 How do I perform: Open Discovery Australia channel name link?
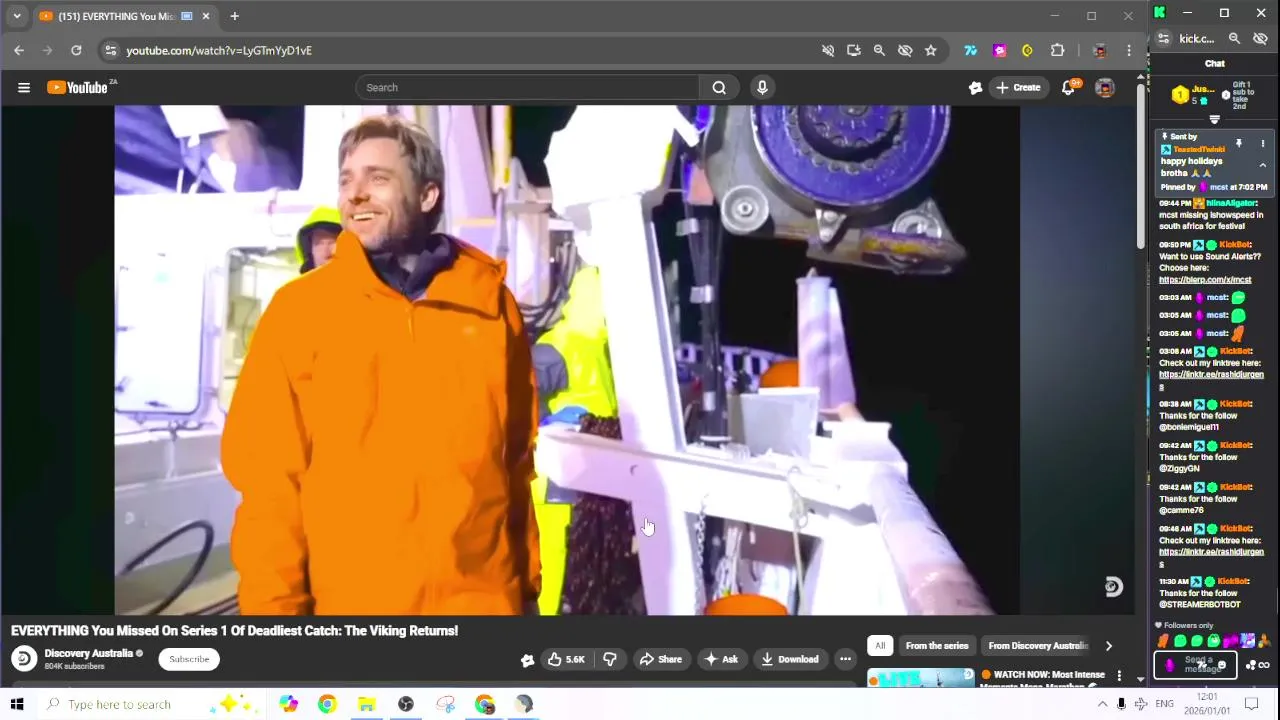[89, 653]
